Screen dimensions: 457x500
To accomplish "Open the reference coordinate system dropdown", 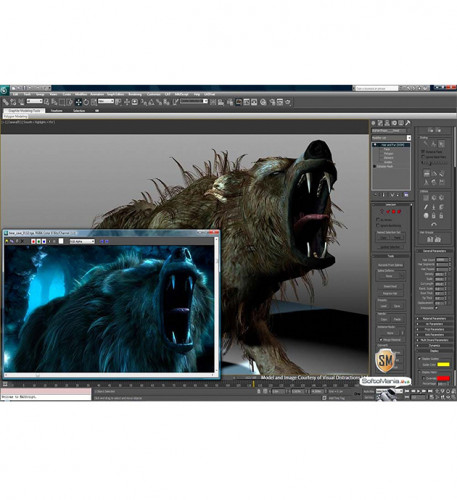I will tap(106, 101).
